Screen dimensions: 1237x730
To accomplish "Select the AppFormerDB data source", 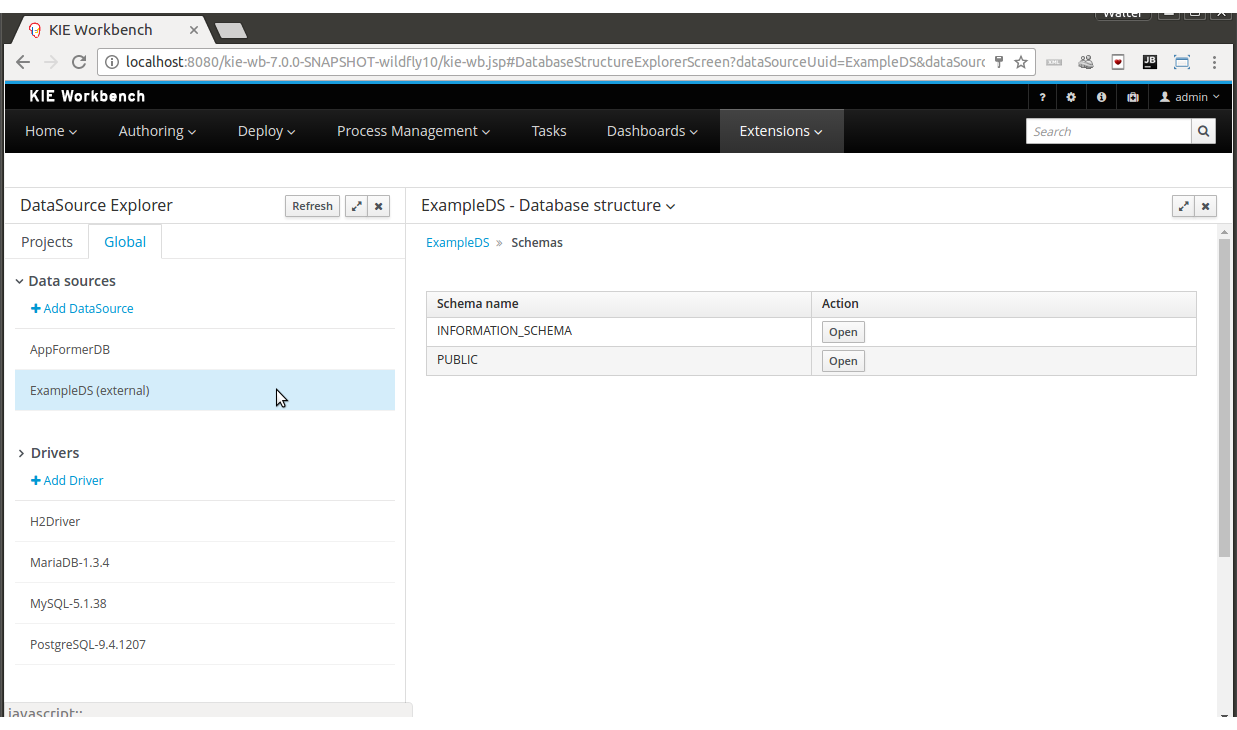I will [x=70, y=350].
